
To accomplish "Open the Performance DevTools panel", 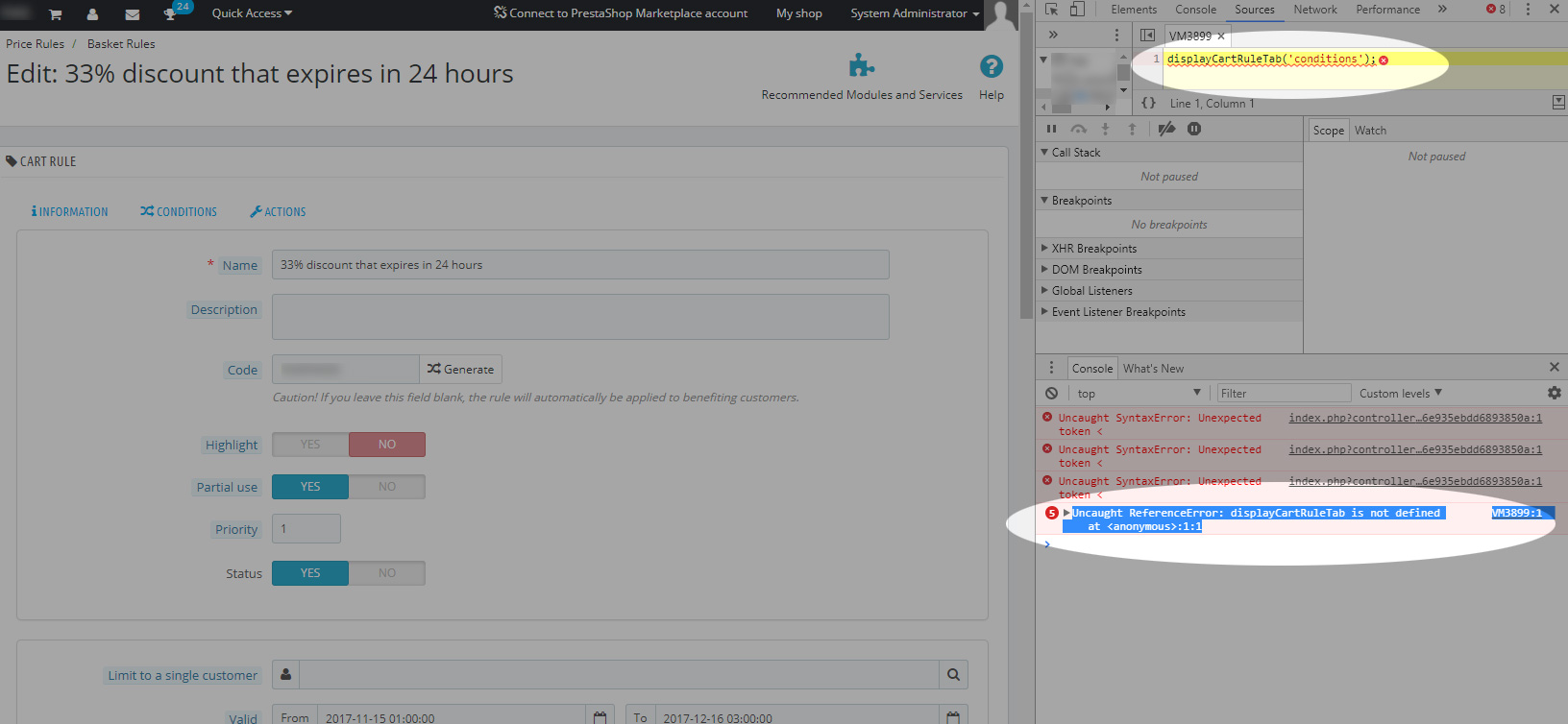I will (1387, 10).
